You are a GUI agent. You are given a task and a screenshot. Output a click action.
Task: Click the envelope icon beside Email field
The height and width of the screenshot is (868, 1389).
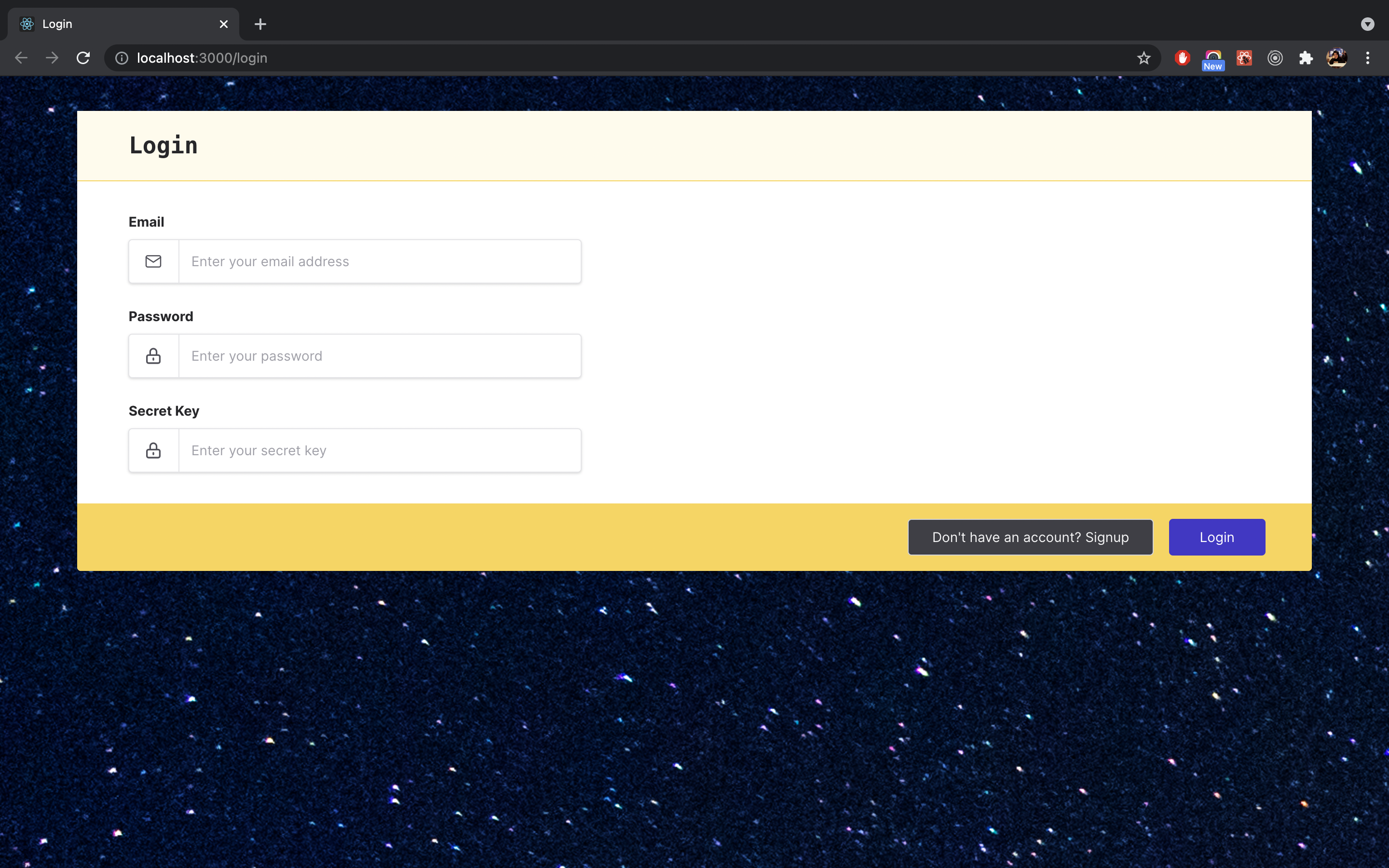pos(153,261)
